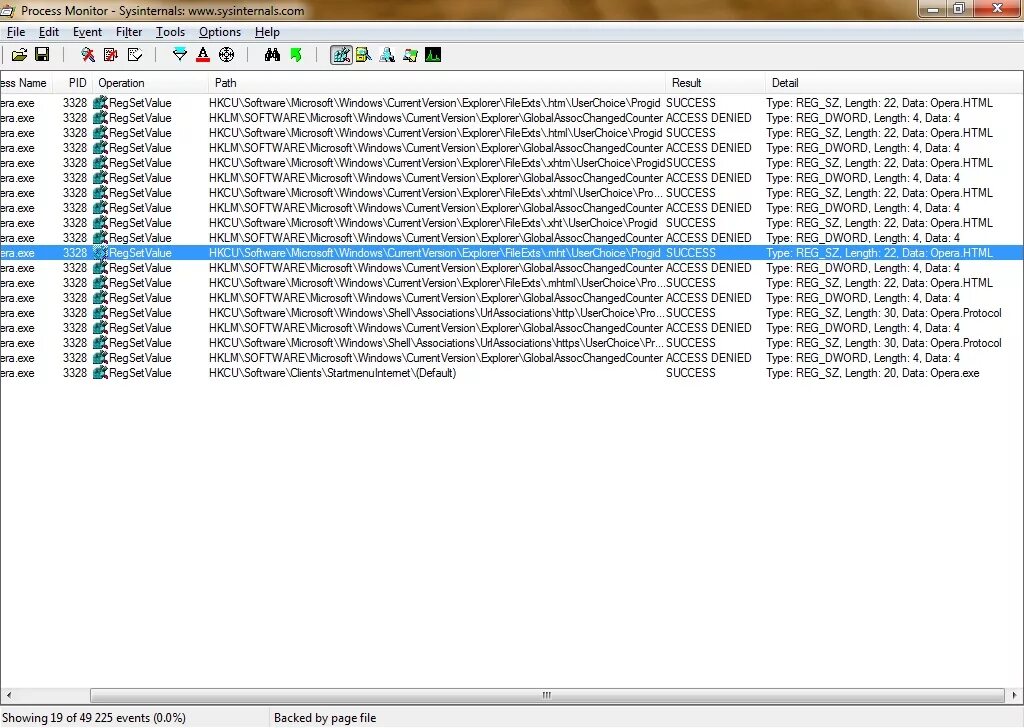Select the row with .xhtm\UserChoice\Progid path
1024x728 pixels.
coord(512,163)
